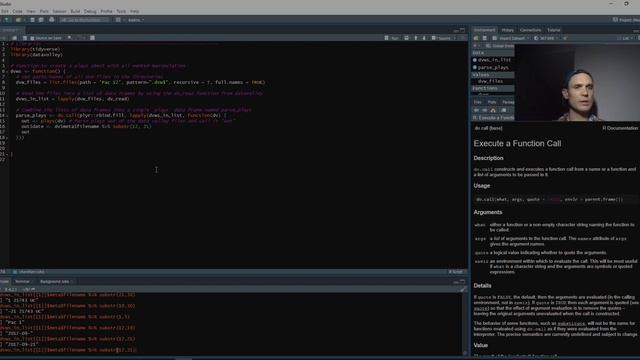The width and height of the screenshot is (640, 360).
Task: Open the Code menu
Action: 18,11
